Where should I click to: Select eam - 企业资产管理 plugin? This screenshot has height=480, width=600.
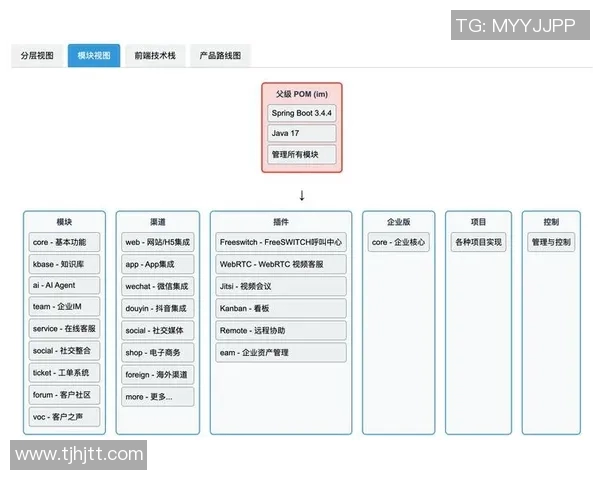coord(281,353)
